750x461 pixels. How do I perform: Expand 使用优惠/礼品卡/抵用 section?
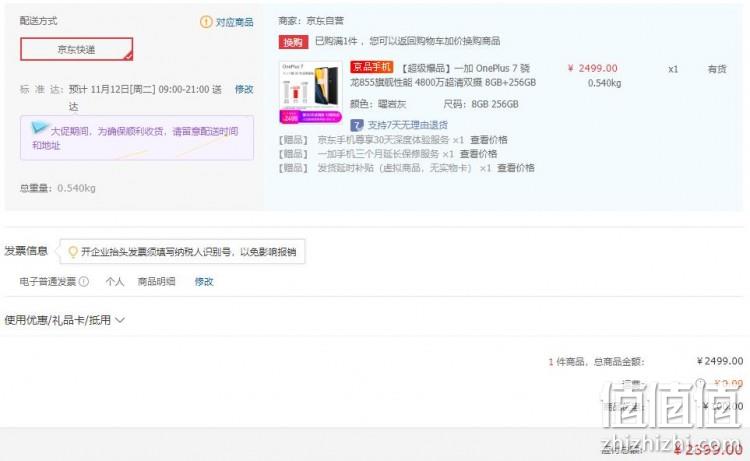(64, 320)
